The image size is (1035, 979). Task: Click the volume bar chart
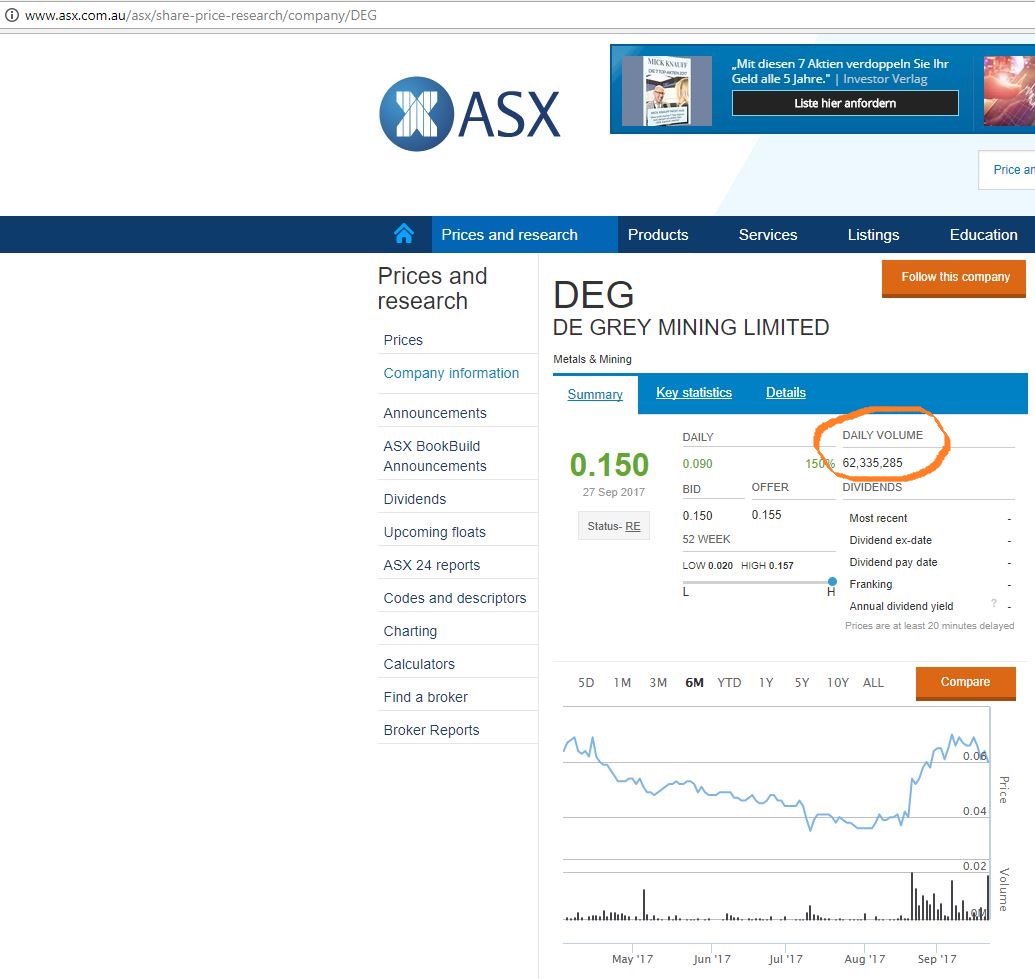[x=776, y=896]
